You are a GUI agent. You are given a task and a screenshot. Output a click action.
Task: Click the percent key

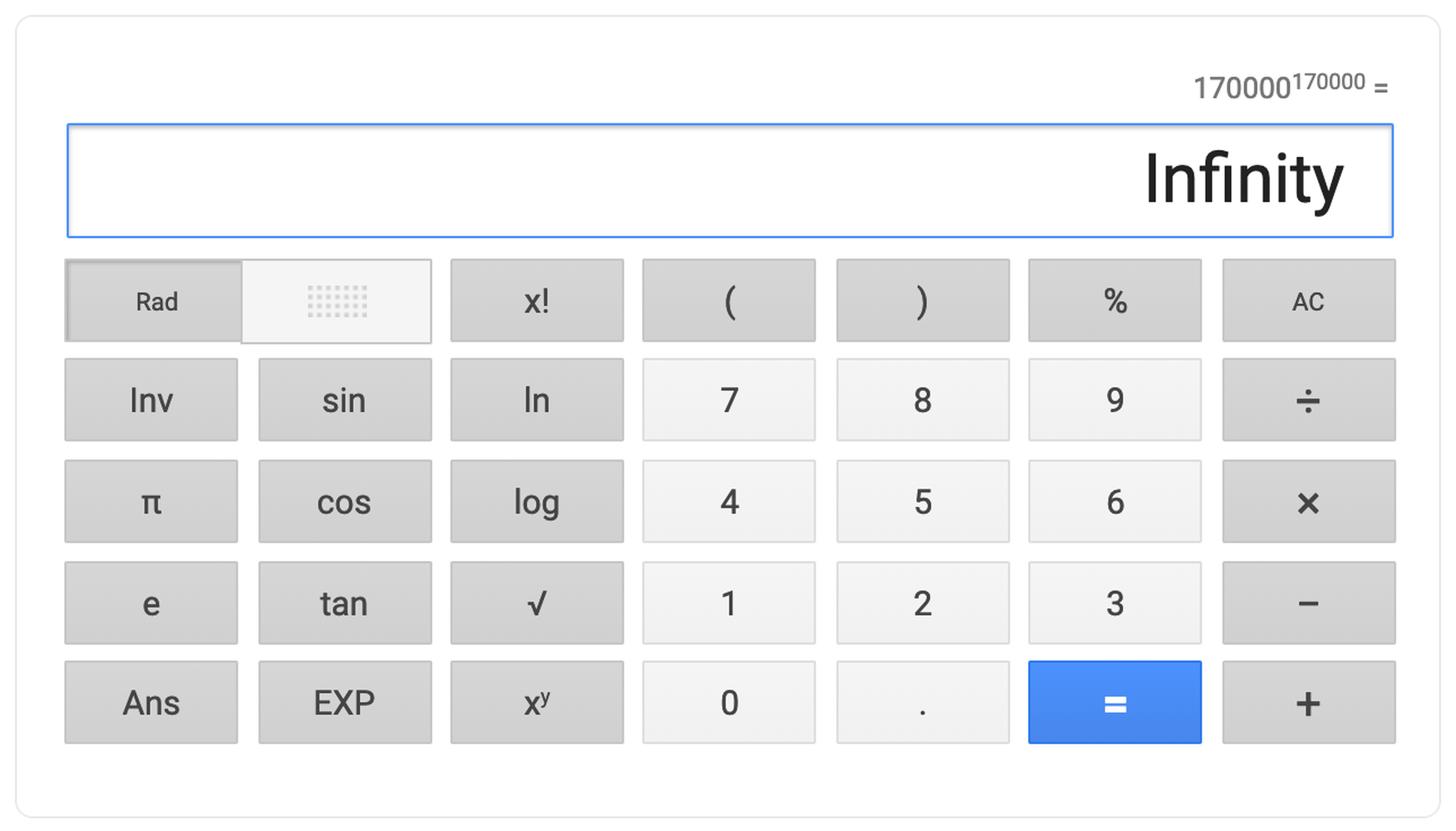pyautogui.click(x=1115, y=301)
